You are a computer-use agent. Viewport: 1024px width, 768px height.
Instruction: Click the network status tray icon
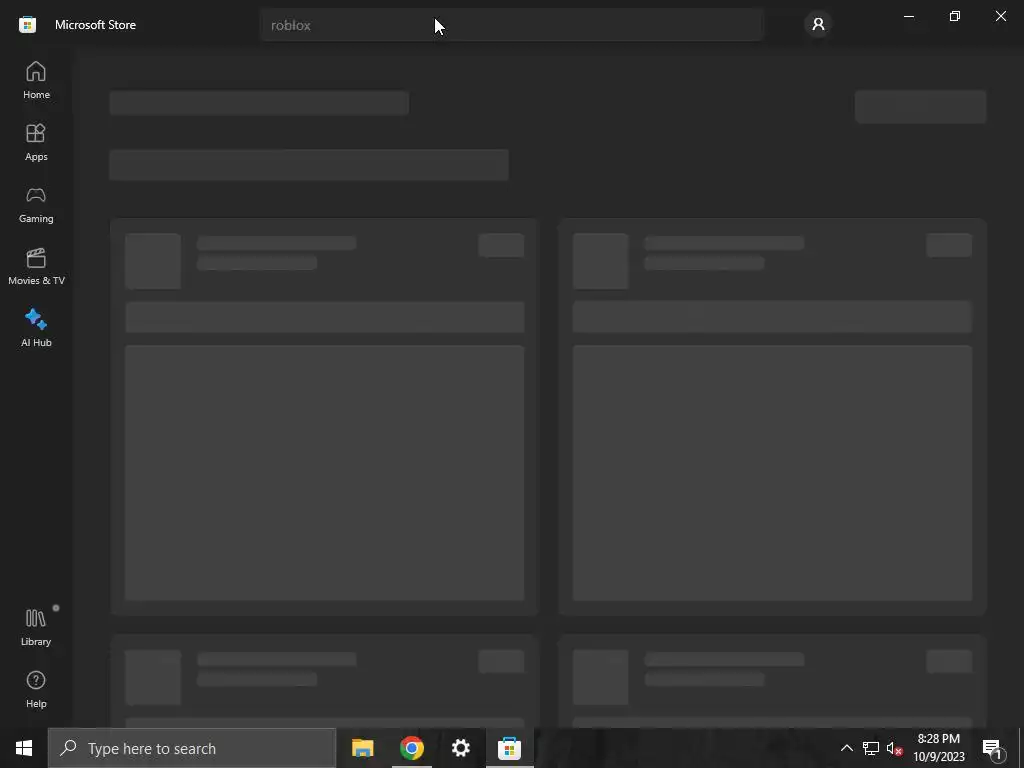(x=871, y=748)
